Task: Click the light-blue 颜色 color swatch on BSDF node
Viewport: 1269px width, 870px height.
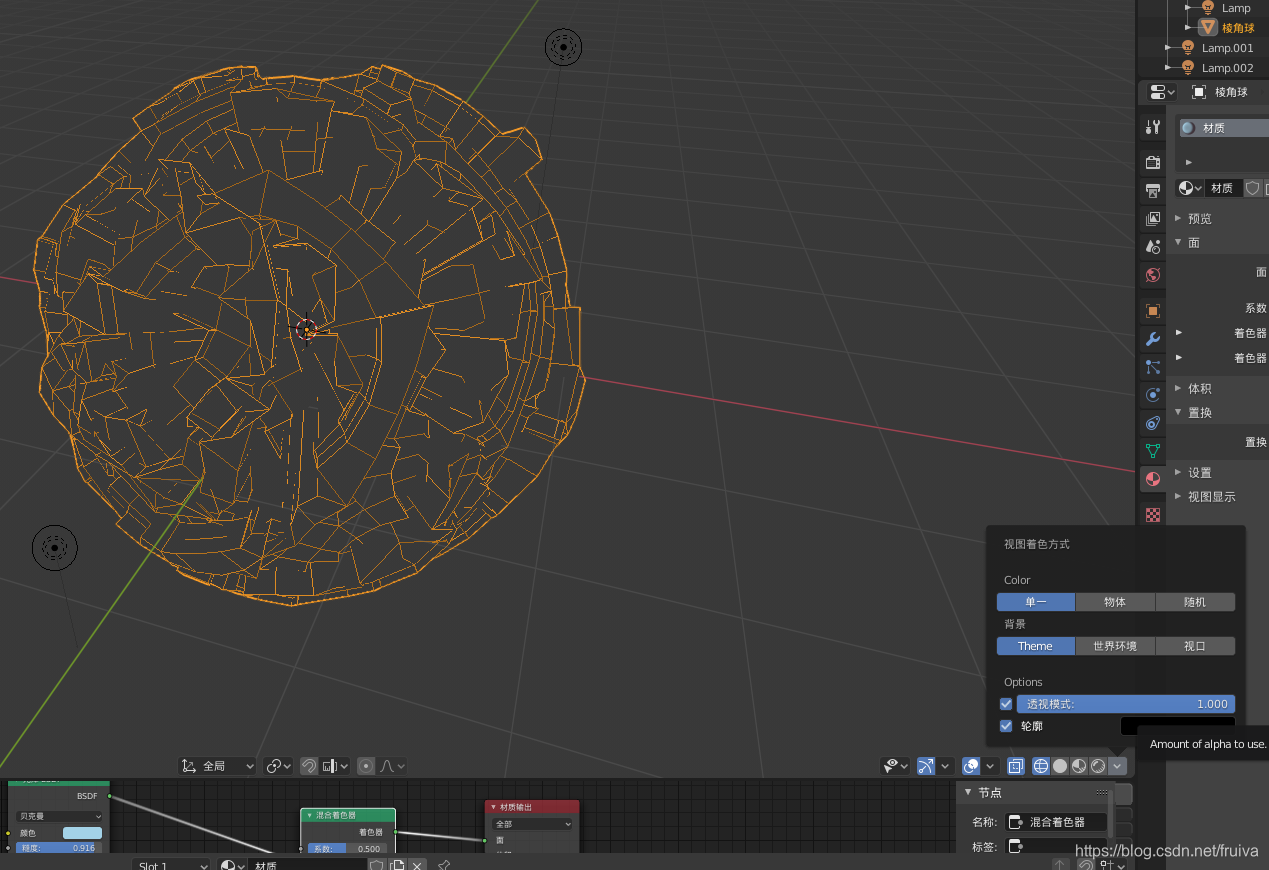Action: [82, 833]
